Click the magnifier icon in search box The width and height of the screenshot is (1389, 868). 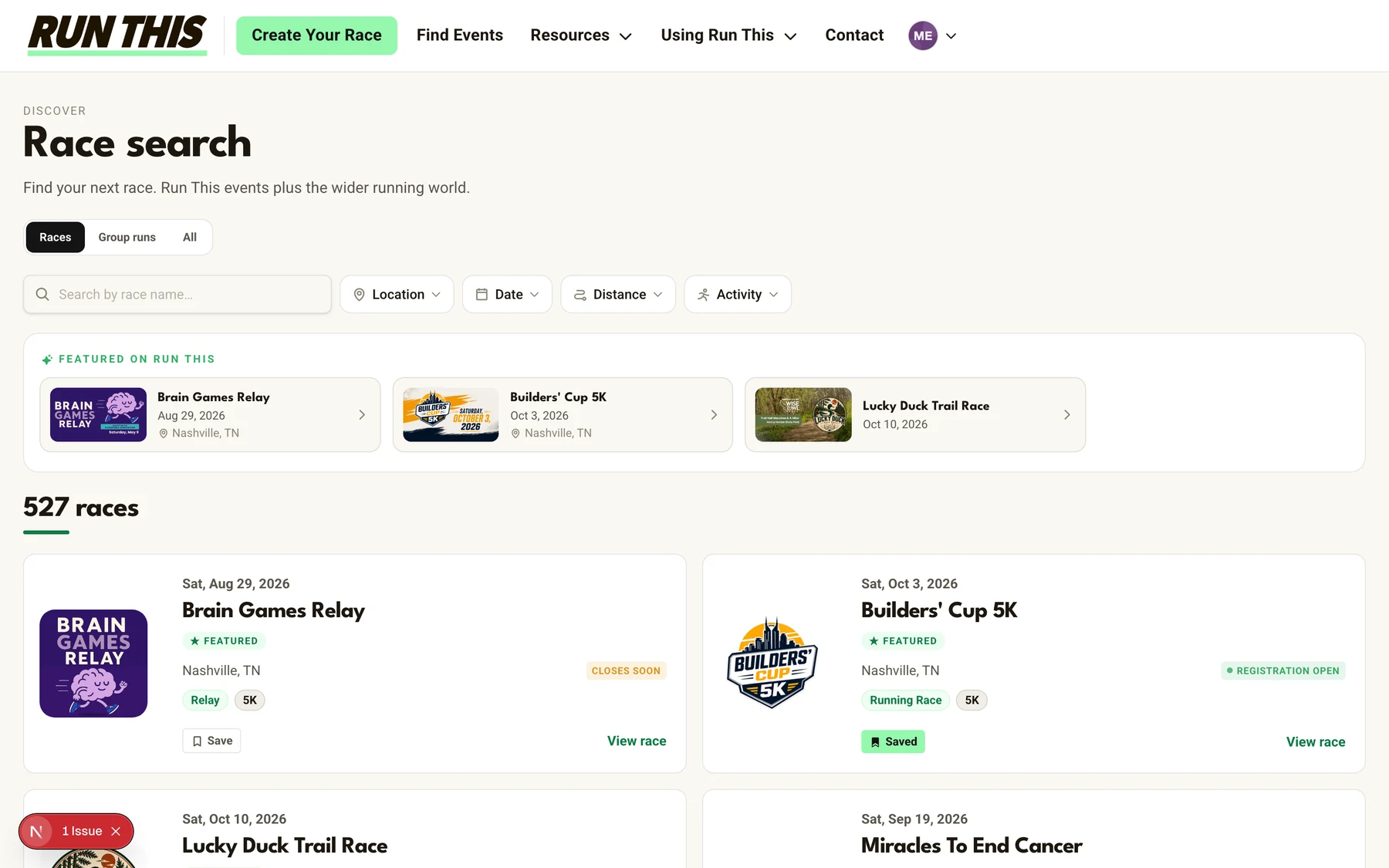[42, 294]
